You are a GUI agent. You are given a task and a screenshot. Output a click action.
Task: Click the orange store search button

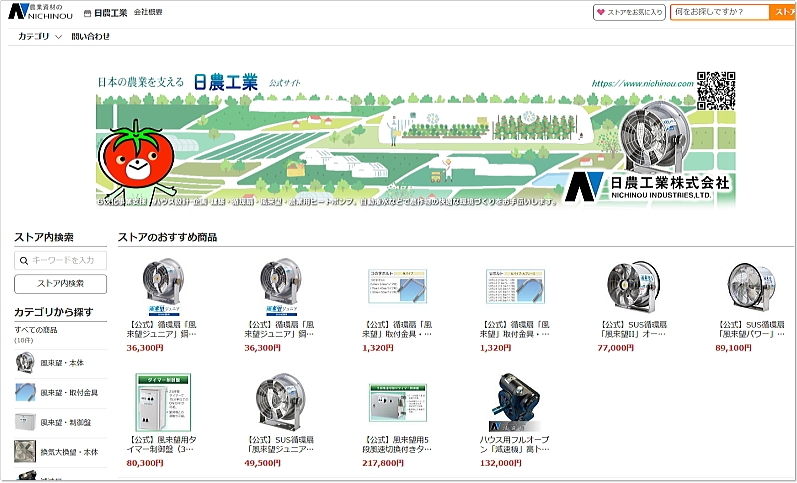783,12
